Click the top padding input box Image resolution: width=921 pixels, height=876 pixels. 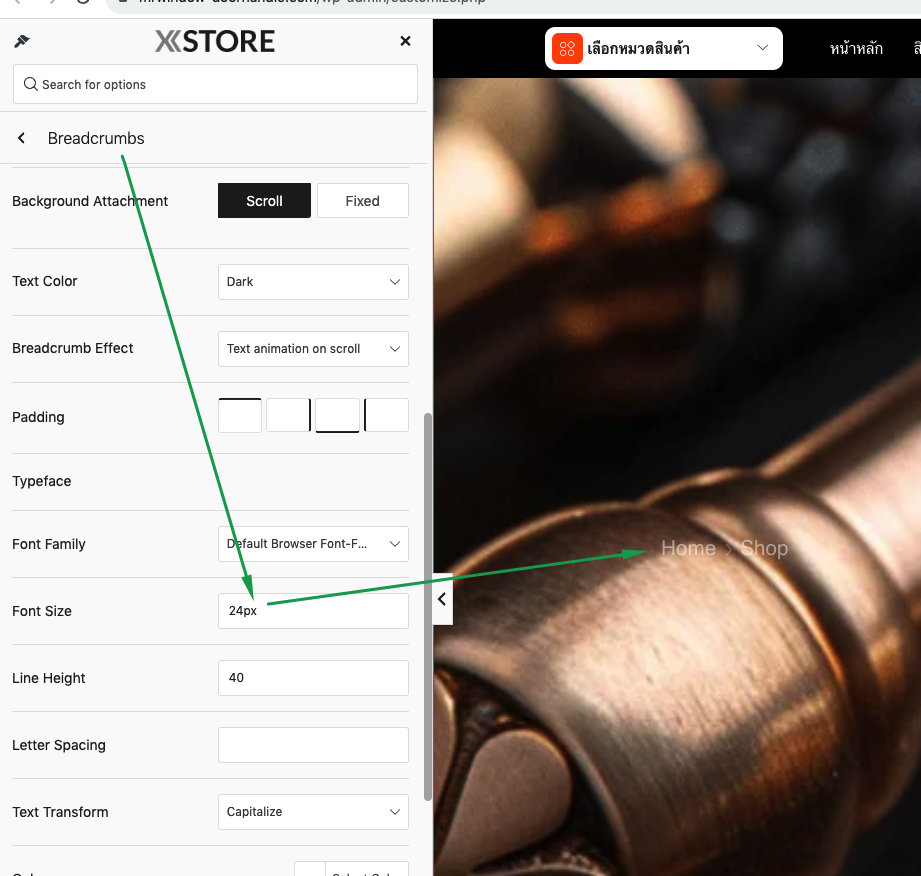240,415
